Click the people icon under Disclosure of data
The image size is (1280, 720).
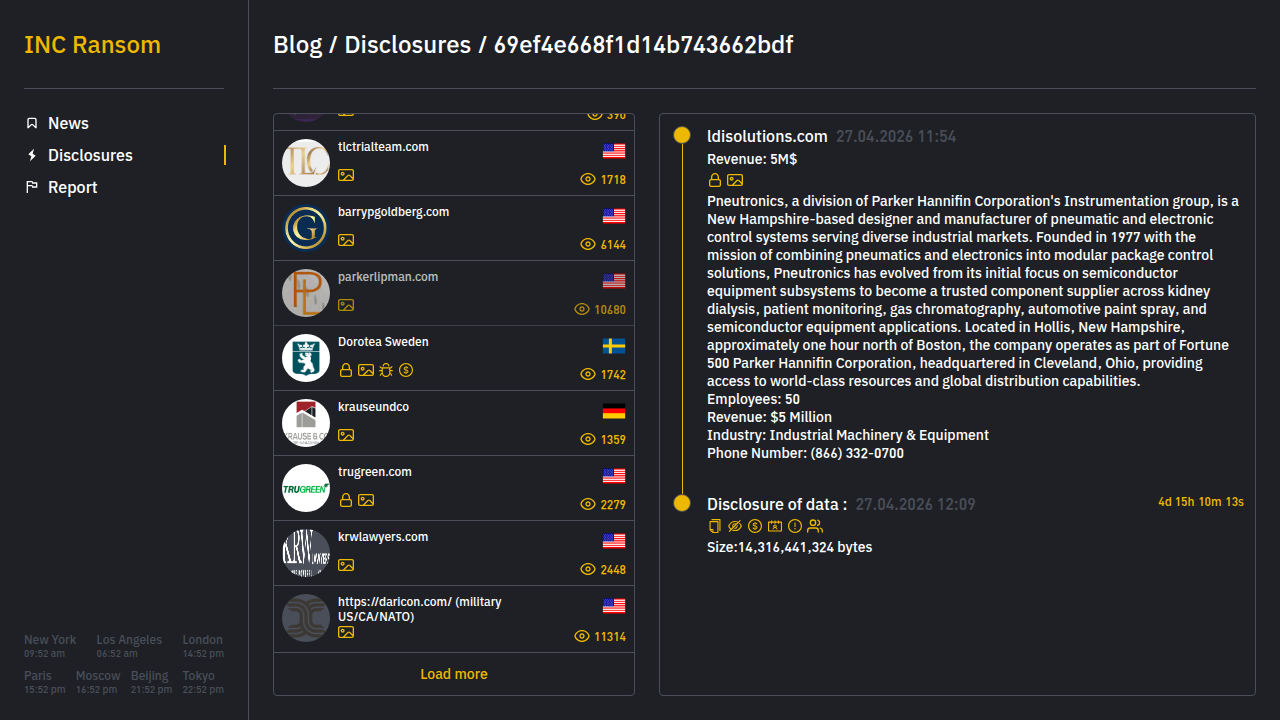815,526
